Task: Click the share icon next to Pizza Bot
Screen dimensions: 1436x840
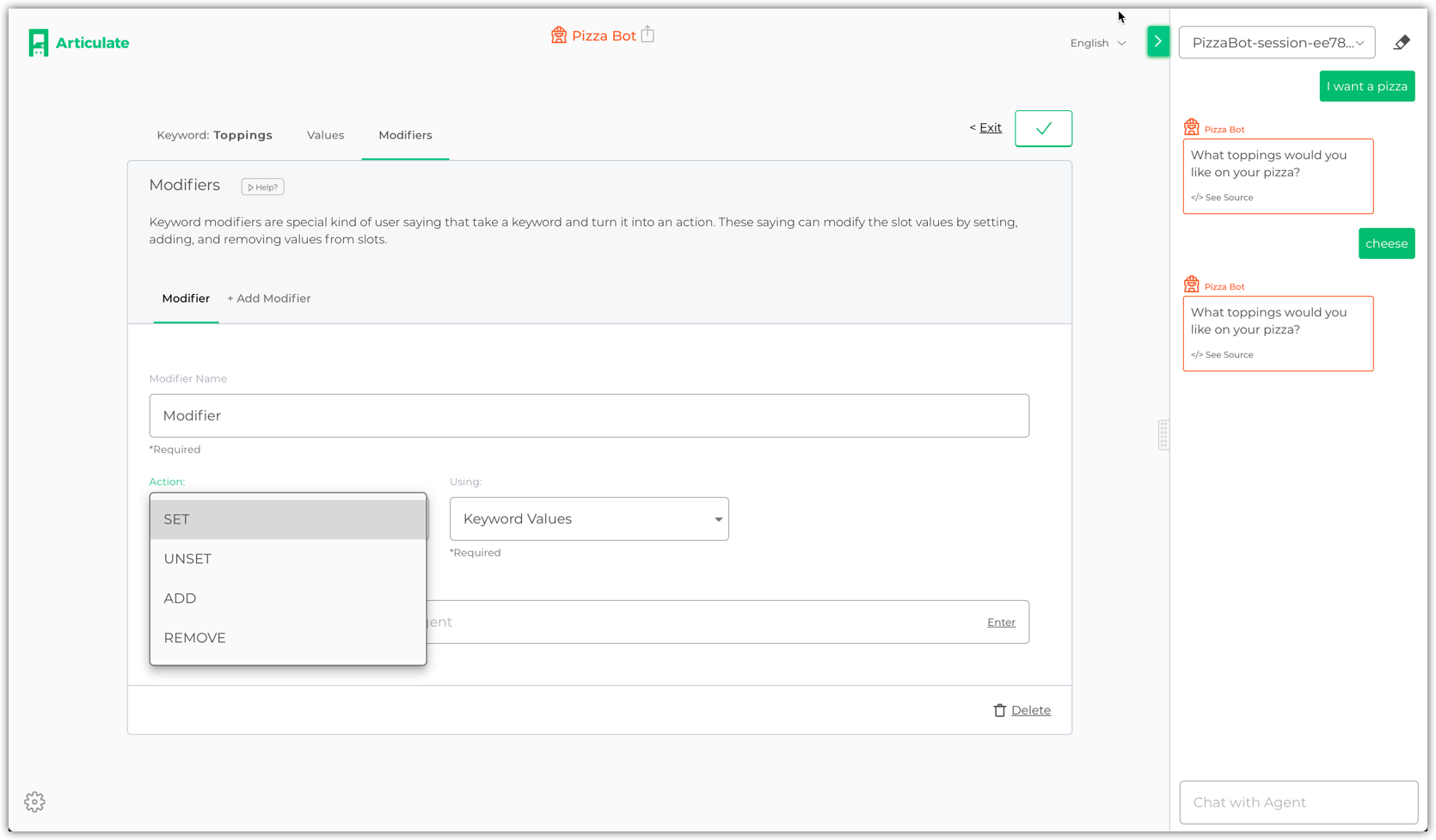Action: click(648, 34)
